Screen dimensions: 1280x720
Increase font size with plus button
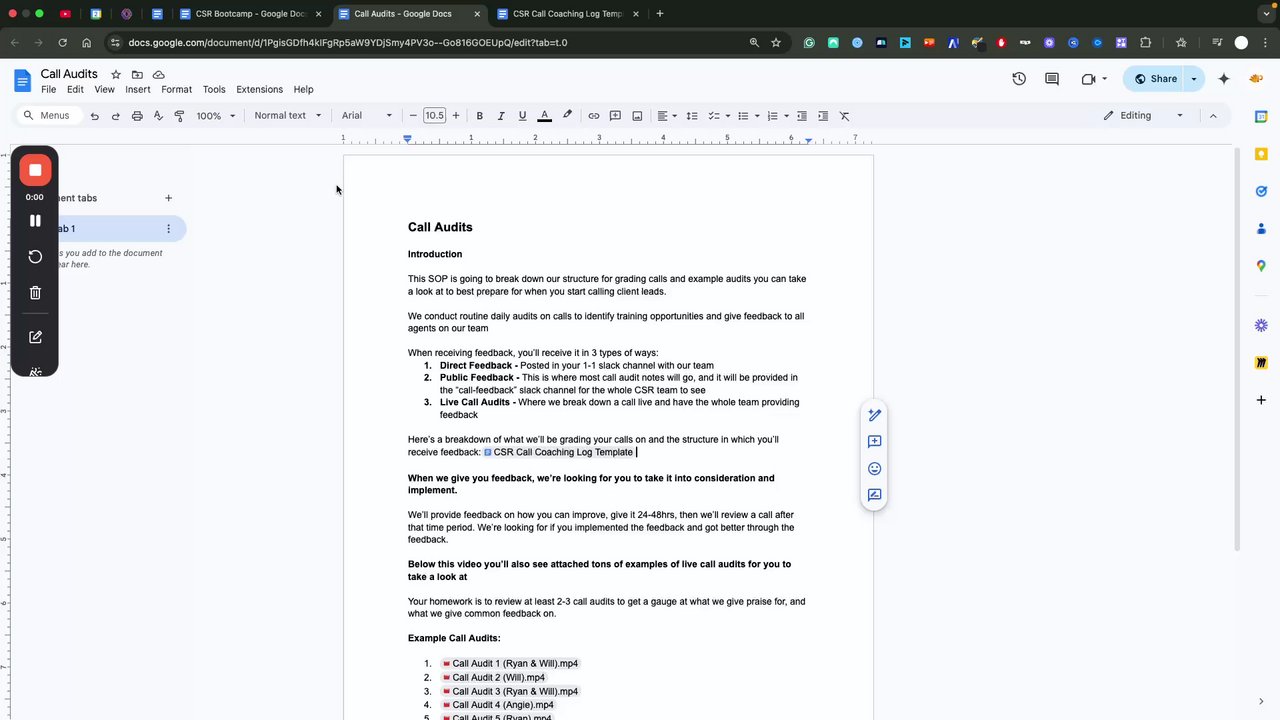[x=456, y=116]
